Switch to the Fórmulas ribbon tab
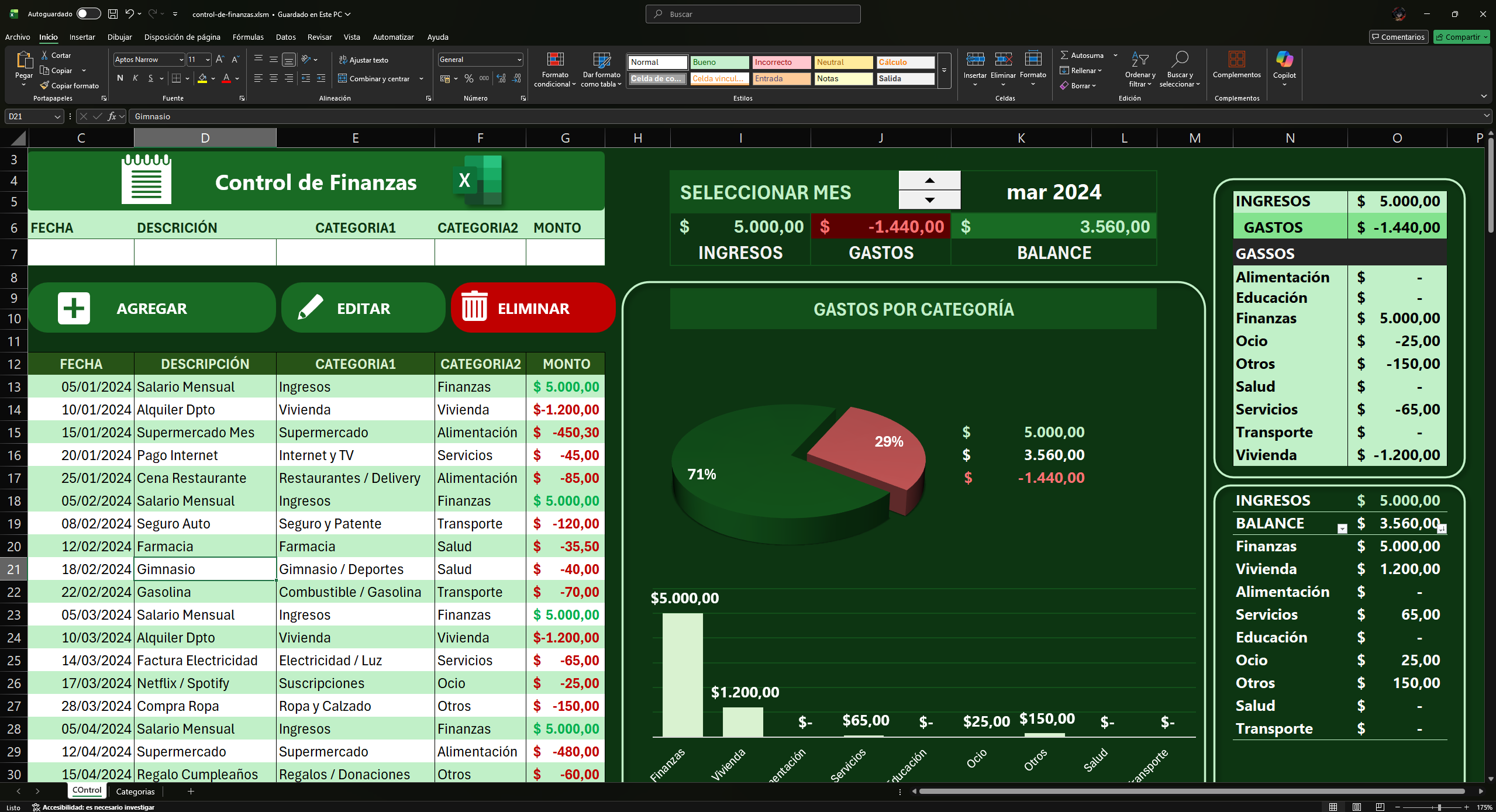The width and height of the screenshot is (1496, 812). [x=248, y=37]
